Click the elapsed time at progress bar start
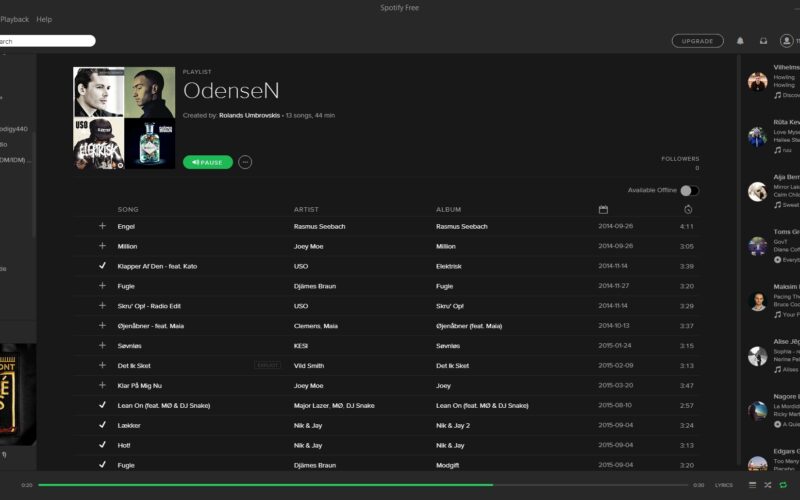Screen dimensions: 800x500 [x=27, y=485]
